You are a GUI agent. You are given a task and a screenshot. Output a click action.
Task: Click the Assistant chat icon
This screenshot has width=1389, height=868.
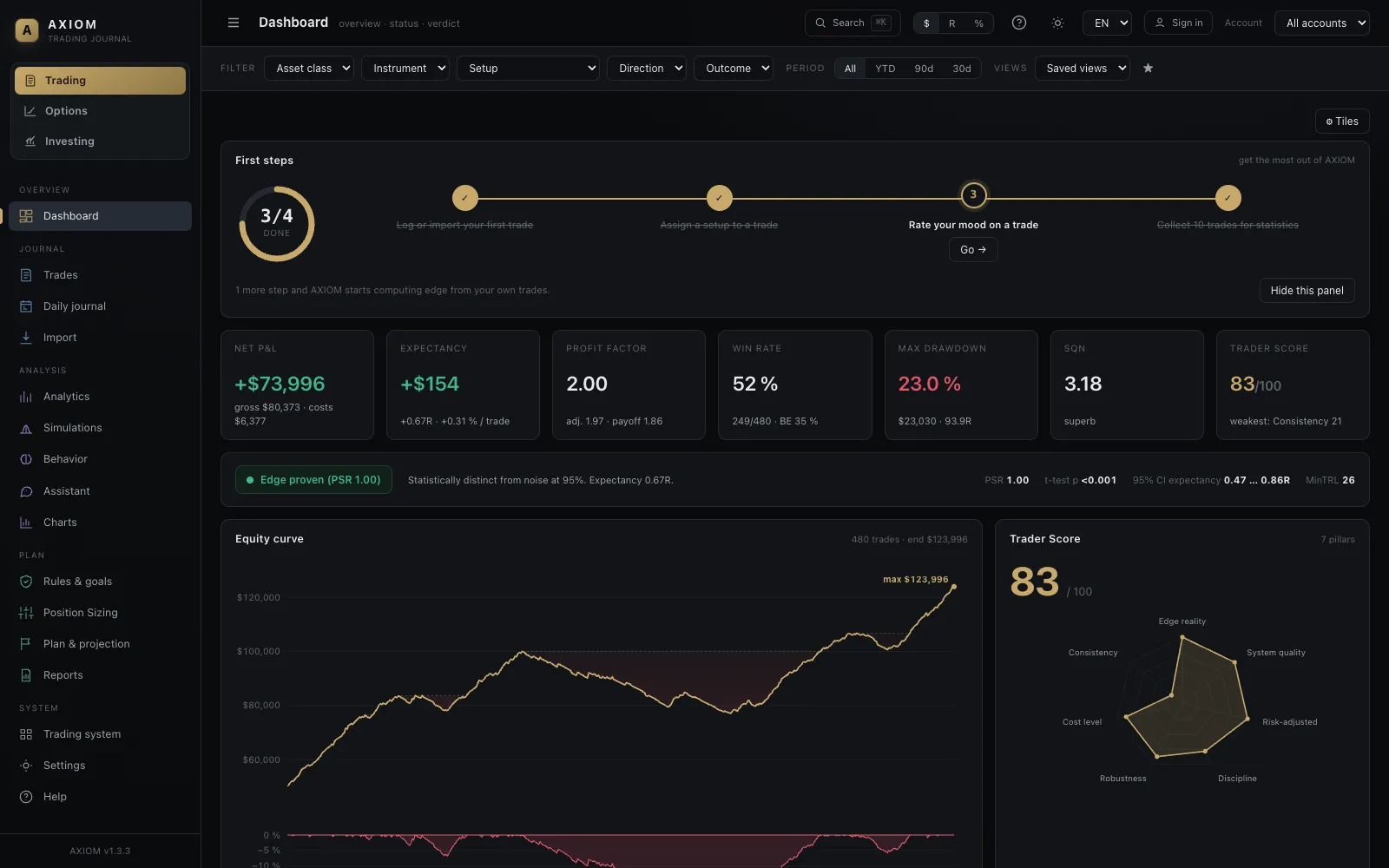pos(26,491)
